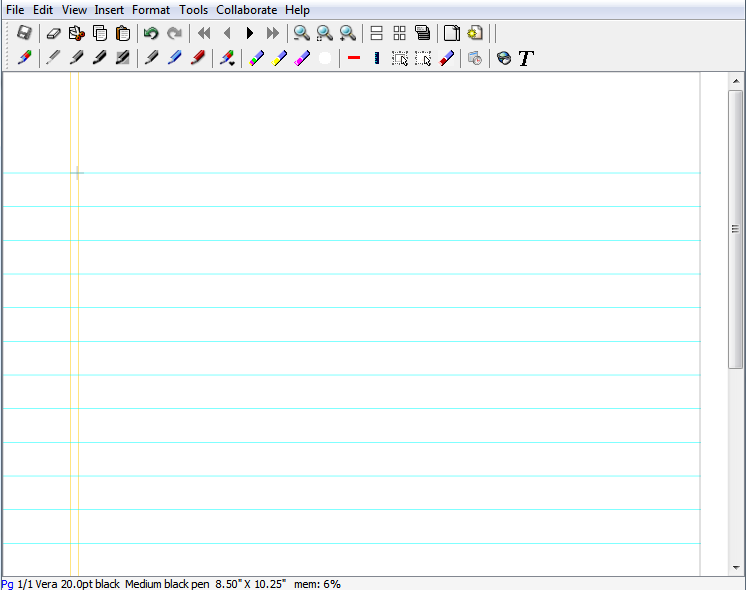Screen dimensions: 746x590
Task: Select the second dotted-box selection tool
Action: click(423, 58)
